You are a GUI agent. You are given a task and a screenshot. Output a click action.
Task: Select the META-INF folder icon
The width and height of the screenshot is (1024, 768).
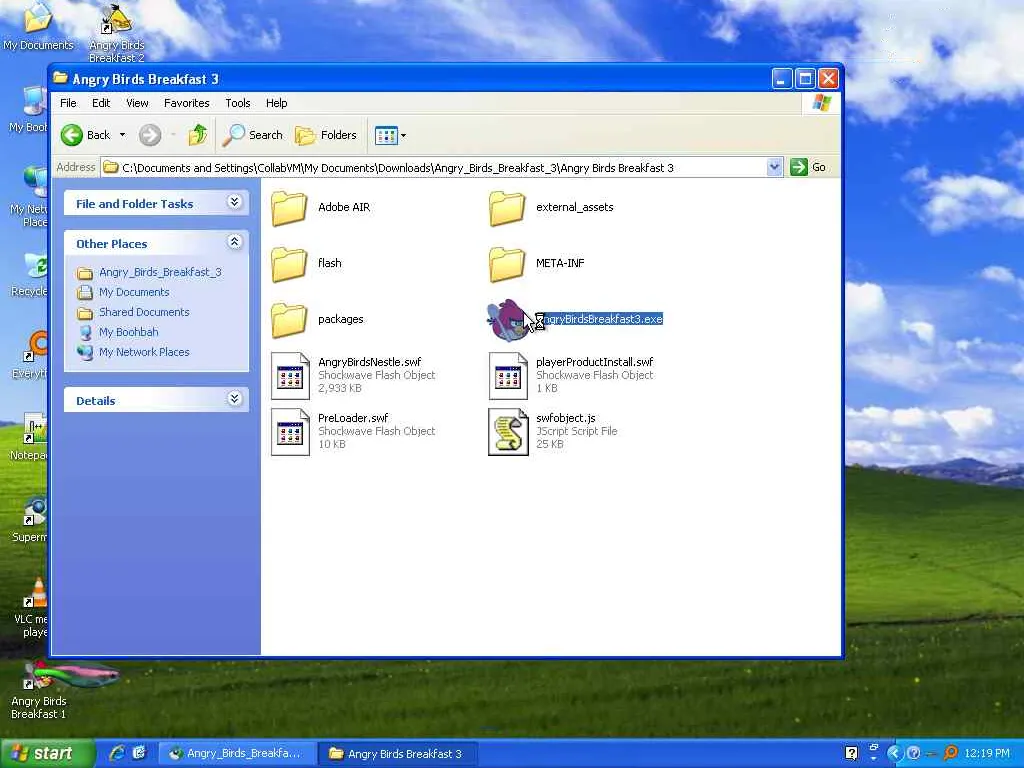(x=507, y=264)
